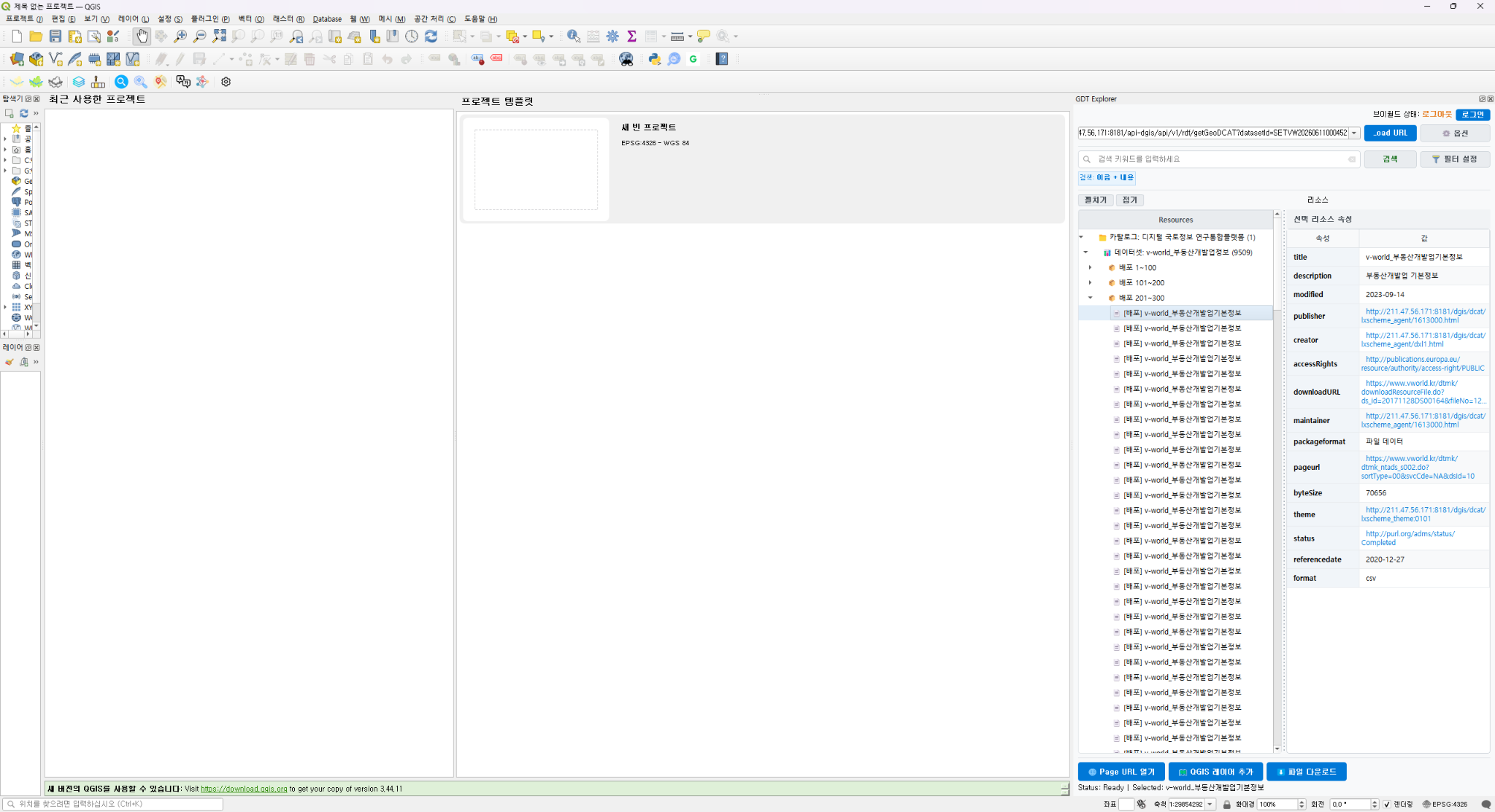Open the URL history dropdown arrow
This screenshot has height=812, width=1495.
click(1354, 133)
